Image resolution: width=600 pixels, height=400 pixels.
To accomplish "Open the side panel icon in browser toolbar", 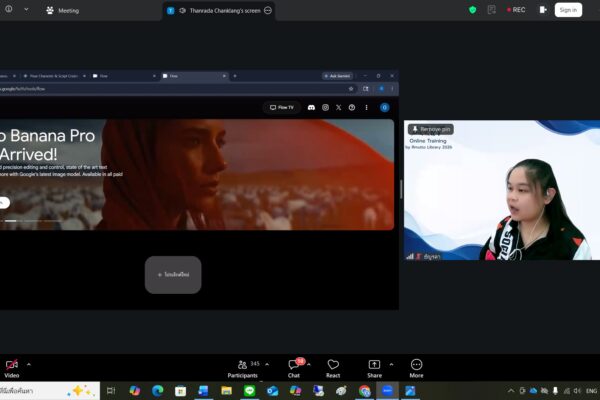I will click(366, 89).
